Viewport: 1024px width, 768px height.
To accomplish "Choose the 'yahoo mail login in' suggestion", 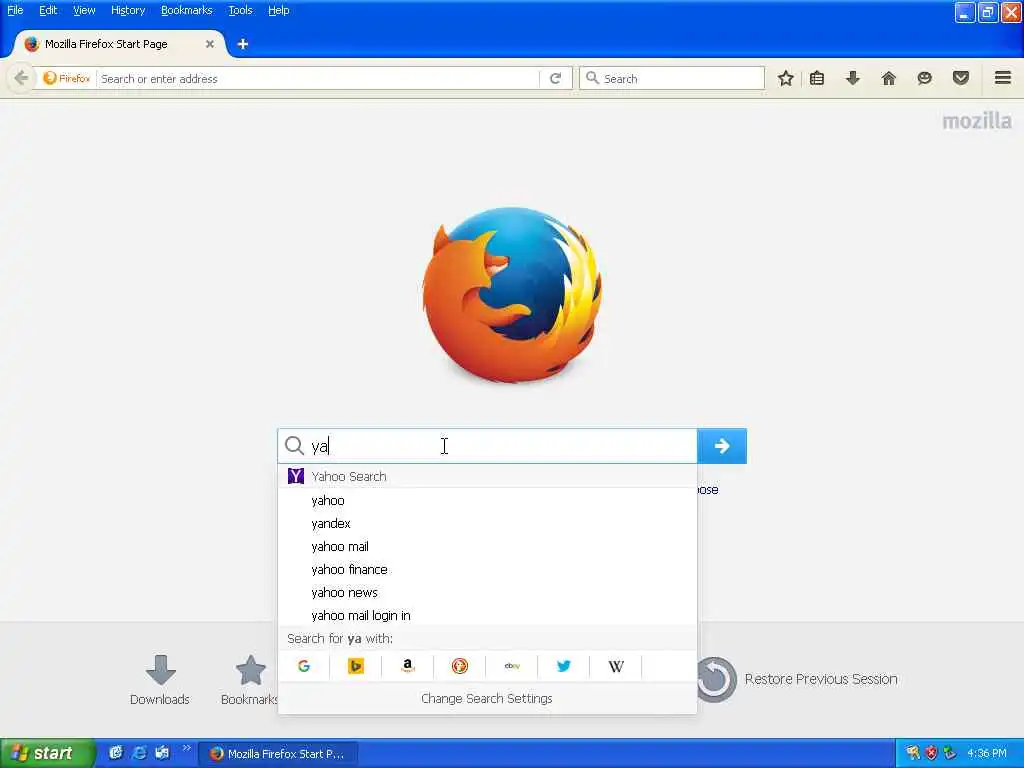I will click(488, 615).
